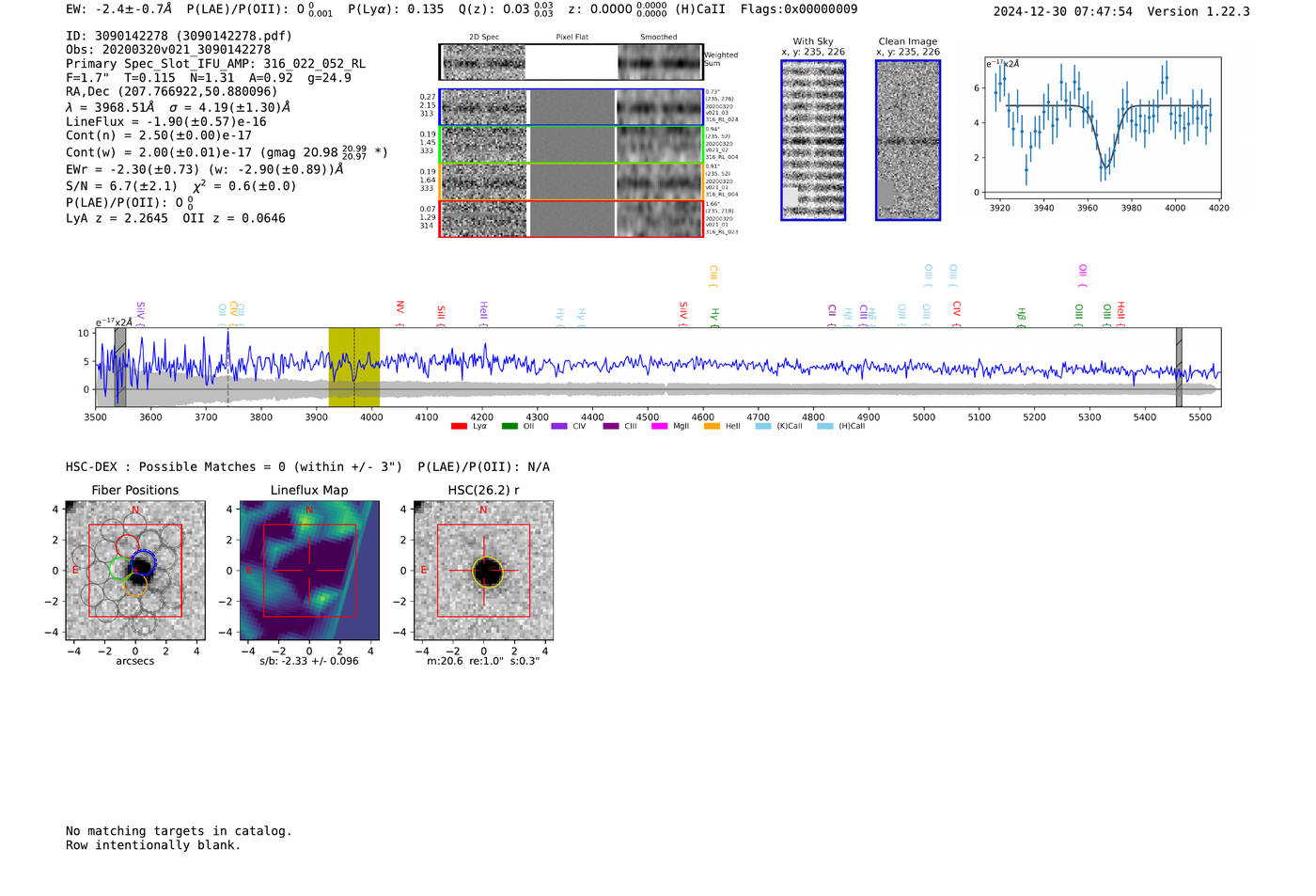Click the gray hatched band near 5460 Å

[1179, 367]
